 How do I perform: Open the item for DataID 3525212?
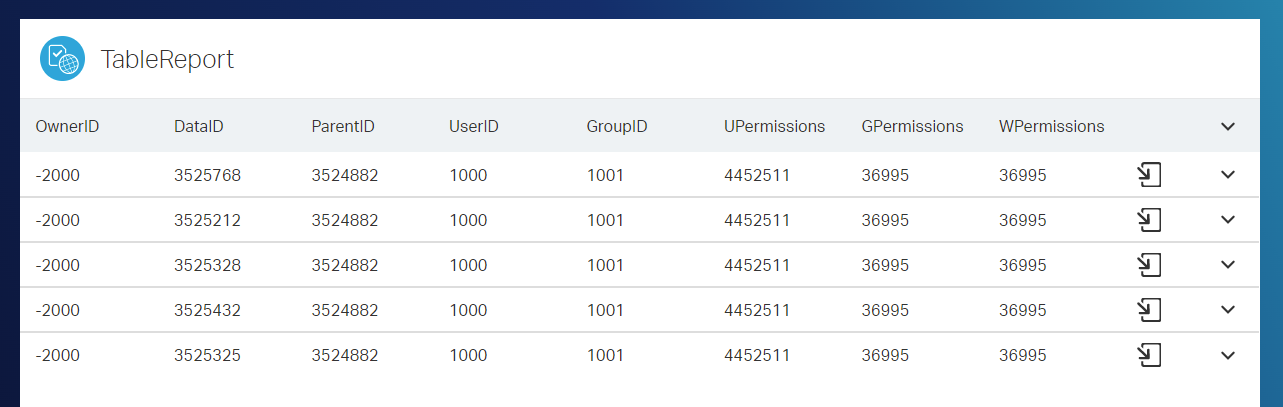(x=1149, y=220)
